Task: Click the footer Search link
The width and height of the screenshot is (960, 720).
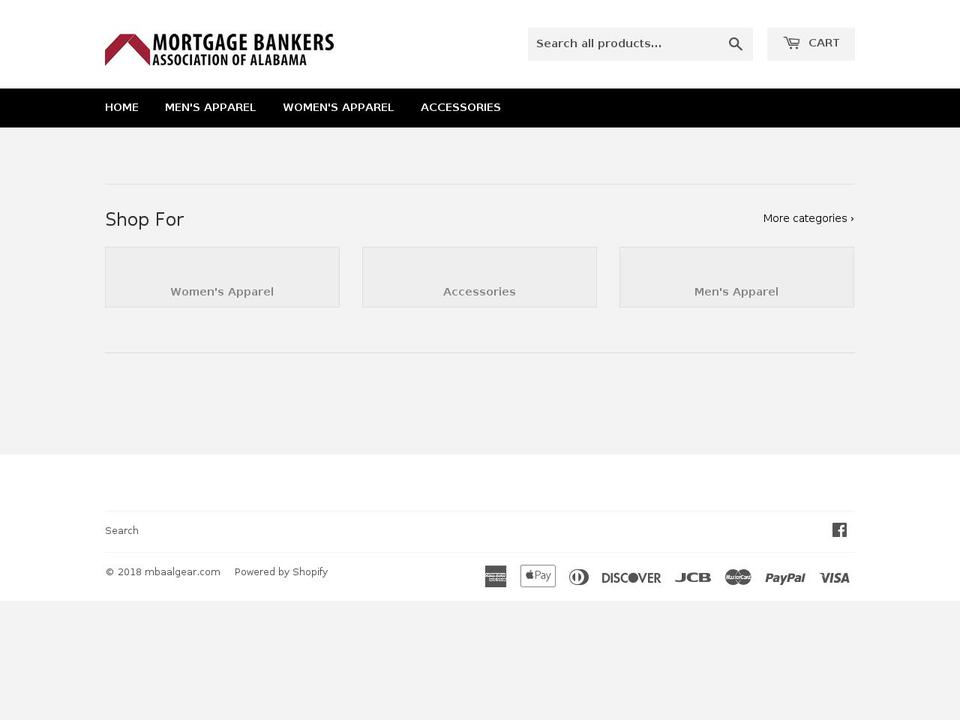Action: click(122, 530)
